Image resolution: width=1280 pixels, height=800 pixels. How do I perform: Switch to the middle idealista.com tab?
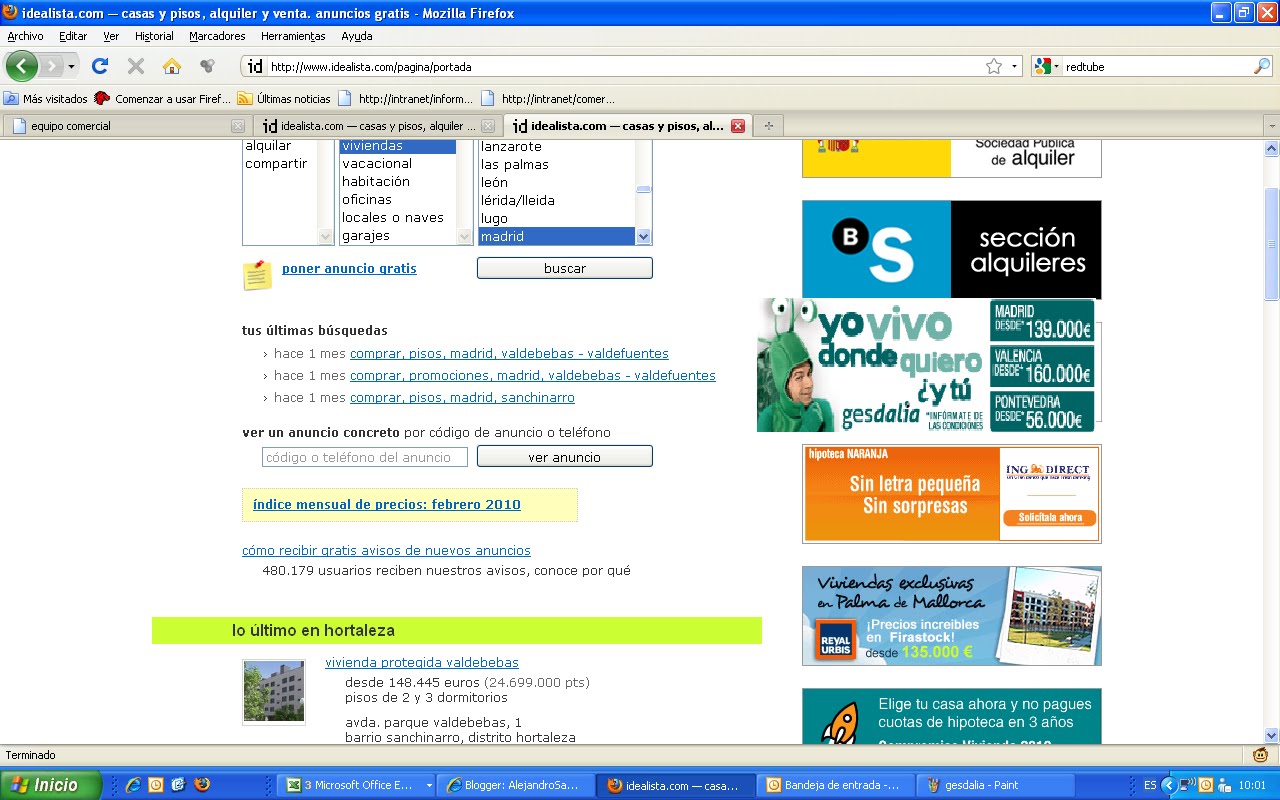(376, 126)
